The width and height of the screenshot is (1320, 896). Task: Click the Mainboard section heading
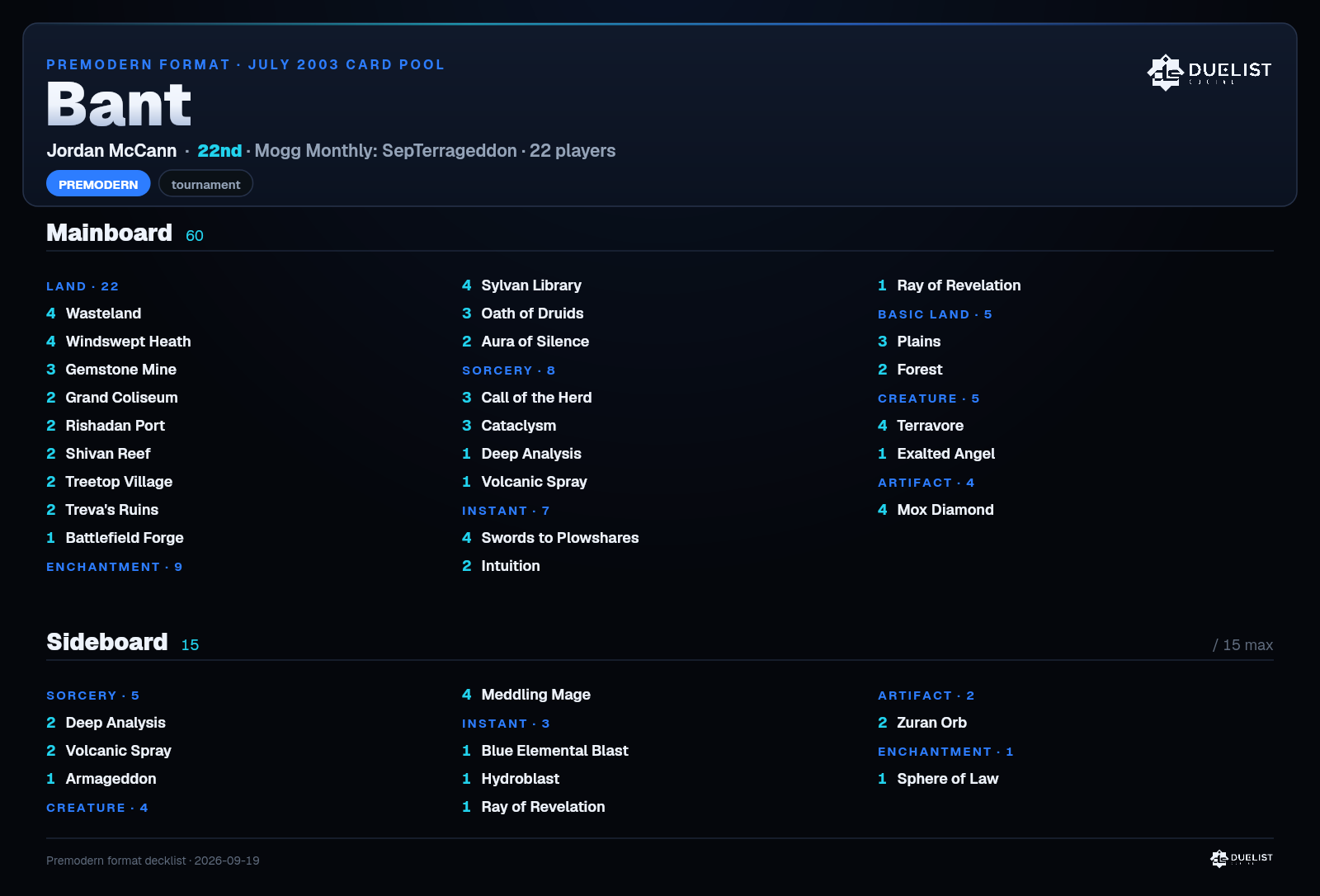109,233
